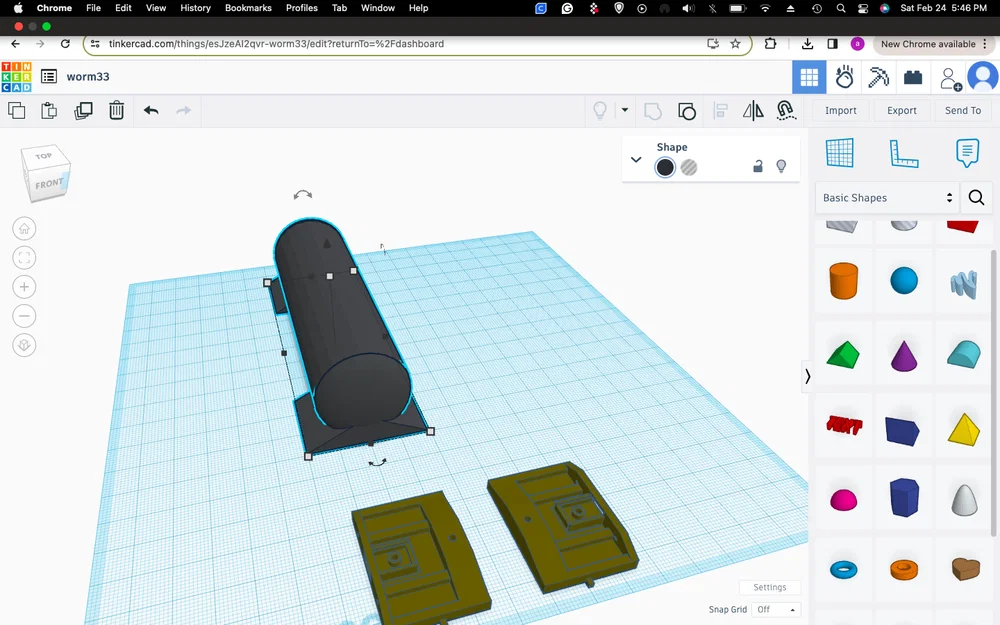
Task: Search shapes with magnifier icon
Action: [976, 198]
